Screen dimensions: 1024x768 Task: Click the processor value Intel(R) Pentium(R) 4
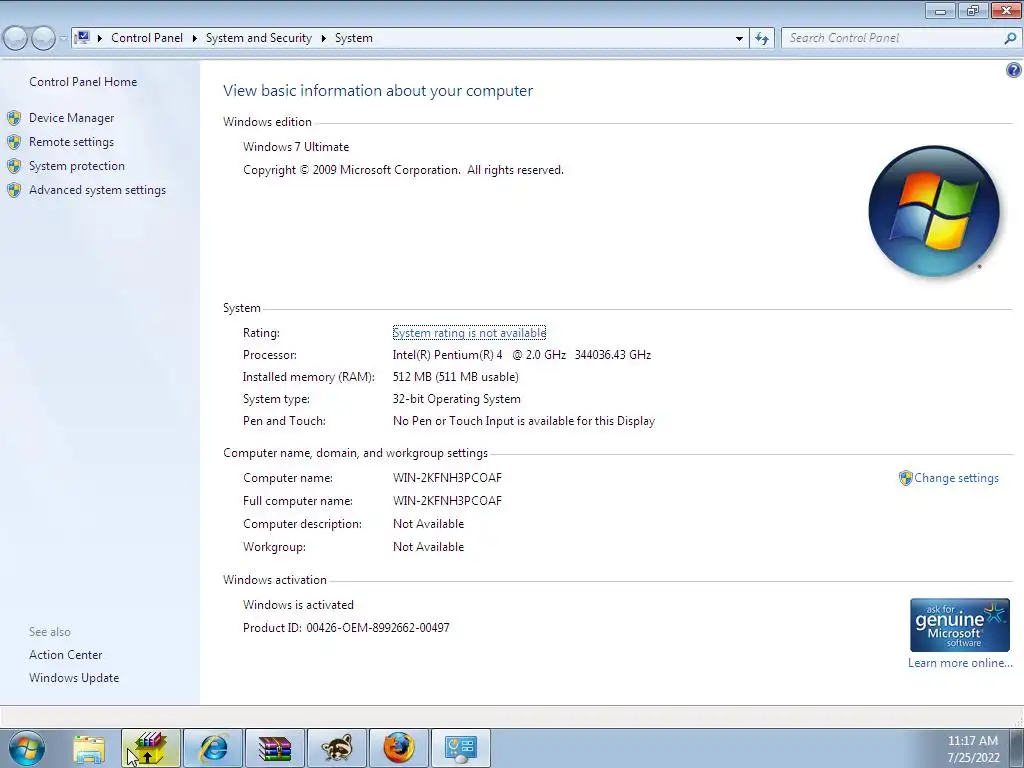coord(447,355)
